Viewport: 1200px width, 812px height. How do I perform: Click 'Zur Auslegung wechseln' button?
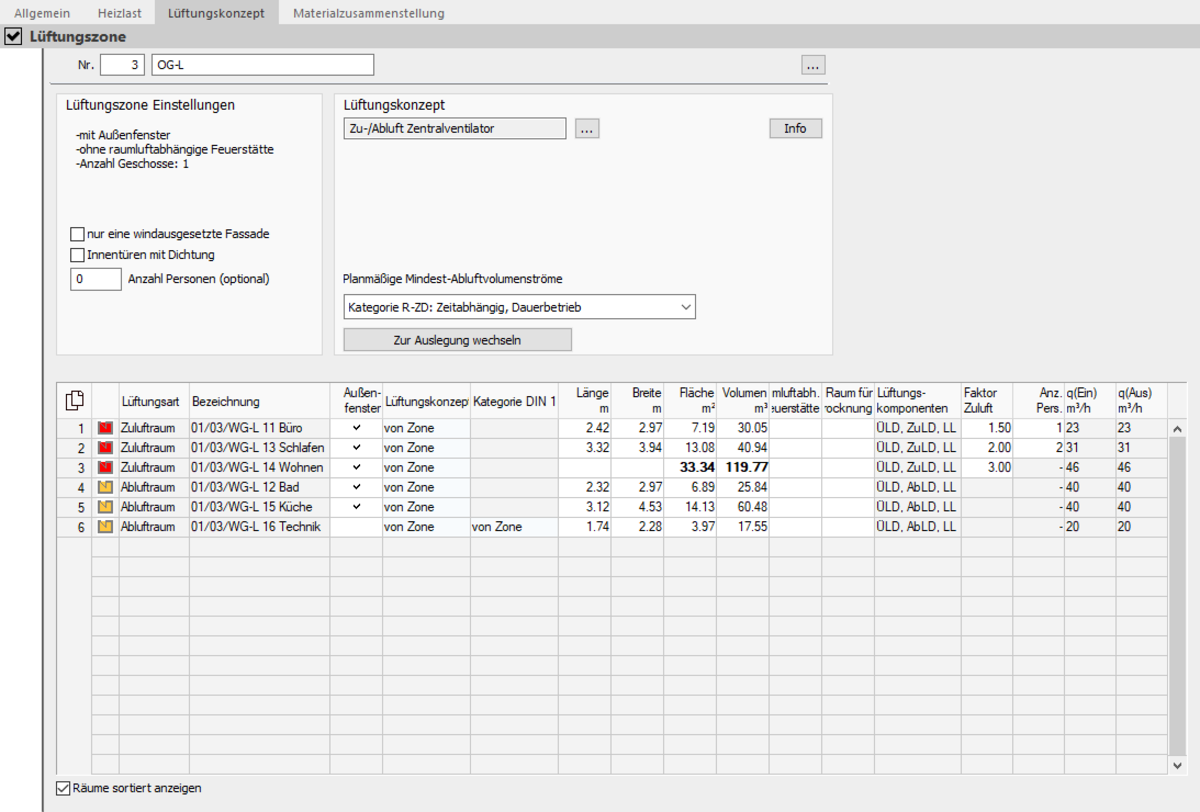point(457,340)
